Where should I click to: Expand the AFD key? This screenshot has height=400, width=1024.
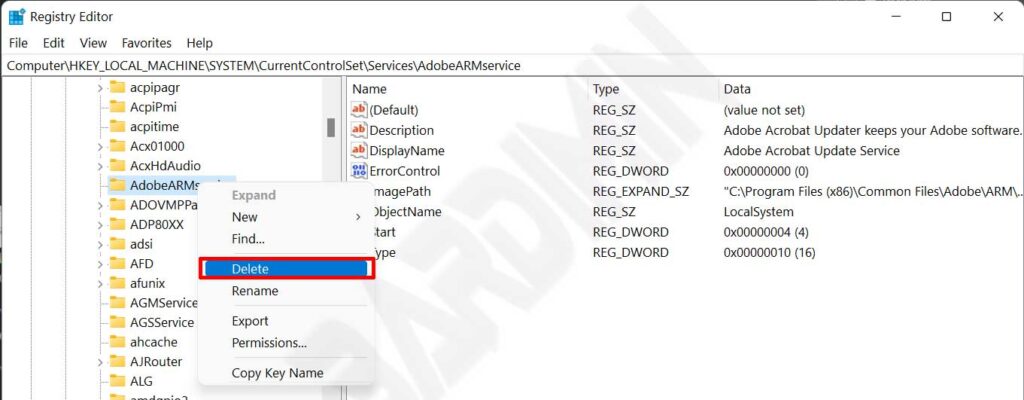tap(100, 264)
